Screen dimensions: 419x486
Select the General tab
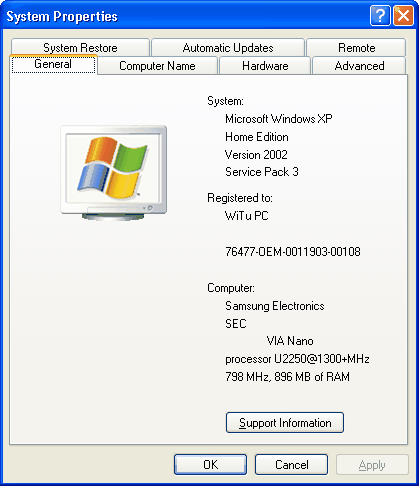53,64
